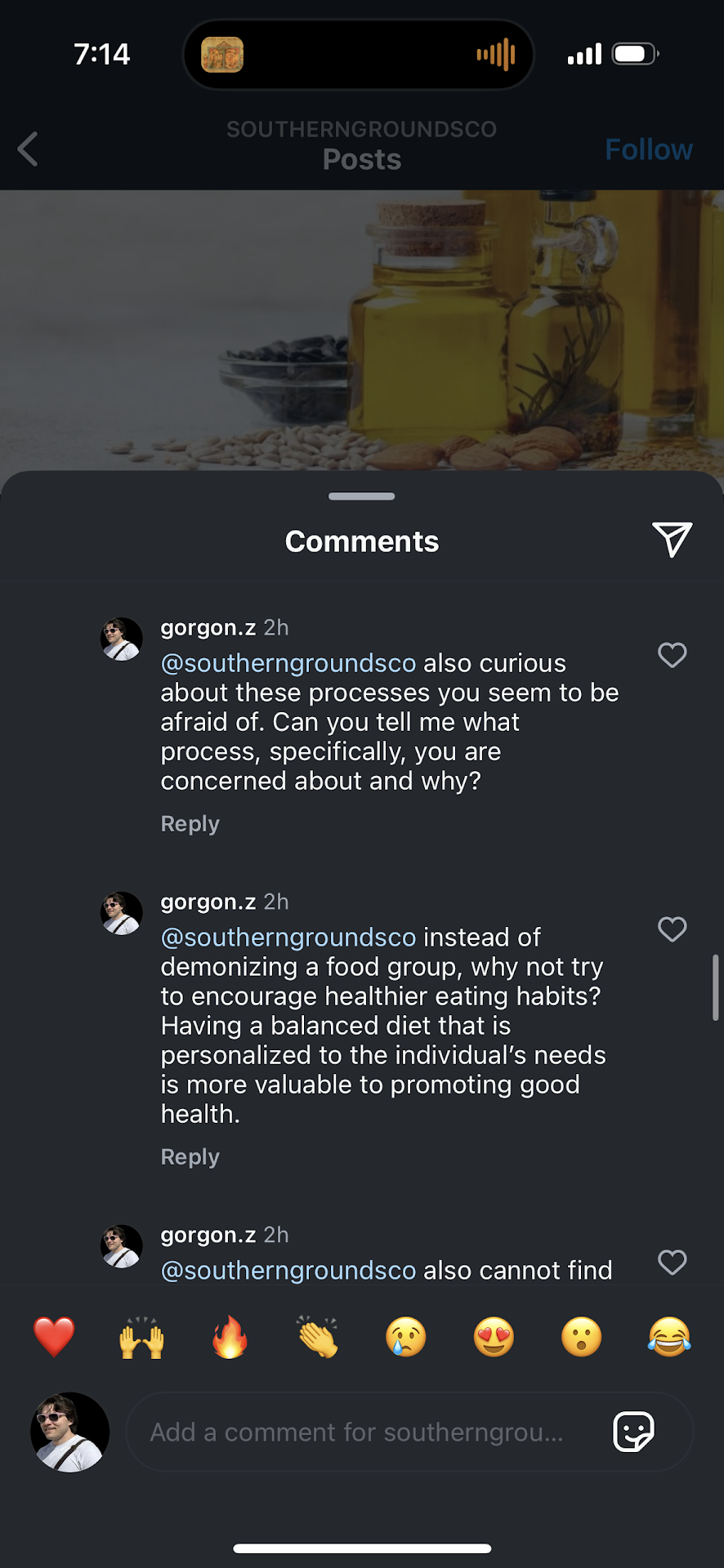This screenshot has height=1568, width=724.
Task: Tap the comments sheet drag handle
Action: [x=361, y=497]
